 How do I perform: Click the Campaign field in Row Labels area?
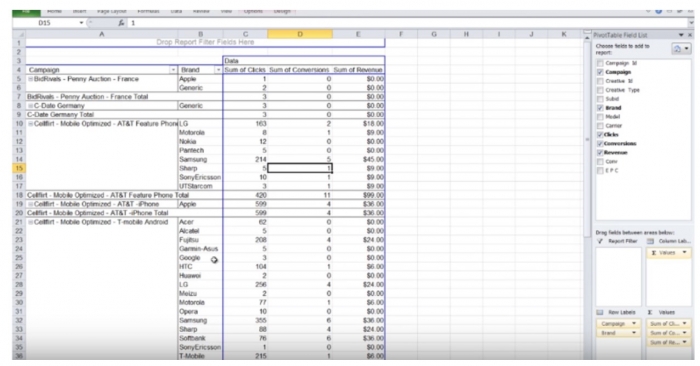tap(618, 324)
